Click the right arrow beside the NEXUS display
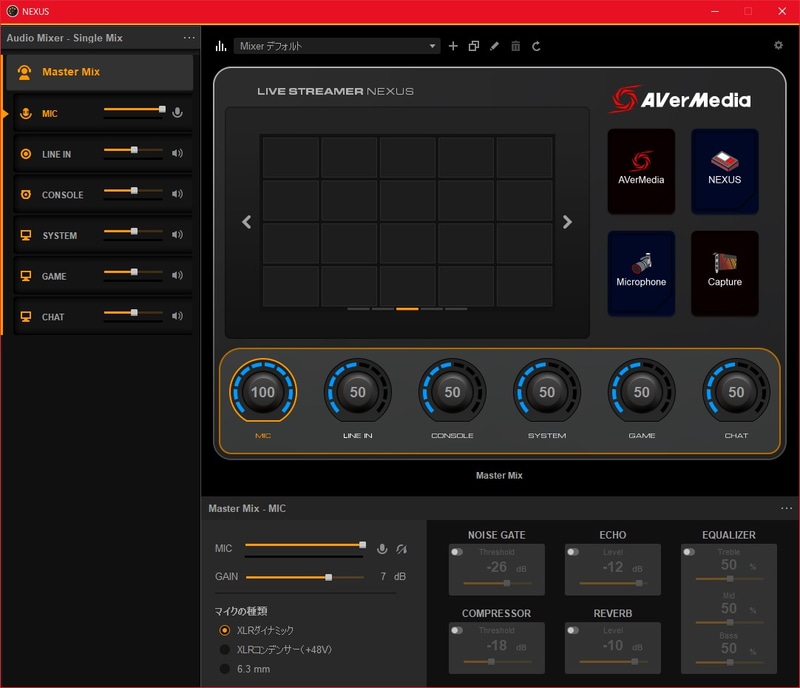Viewport: 800px width, 688px height. tap(568, 221)
